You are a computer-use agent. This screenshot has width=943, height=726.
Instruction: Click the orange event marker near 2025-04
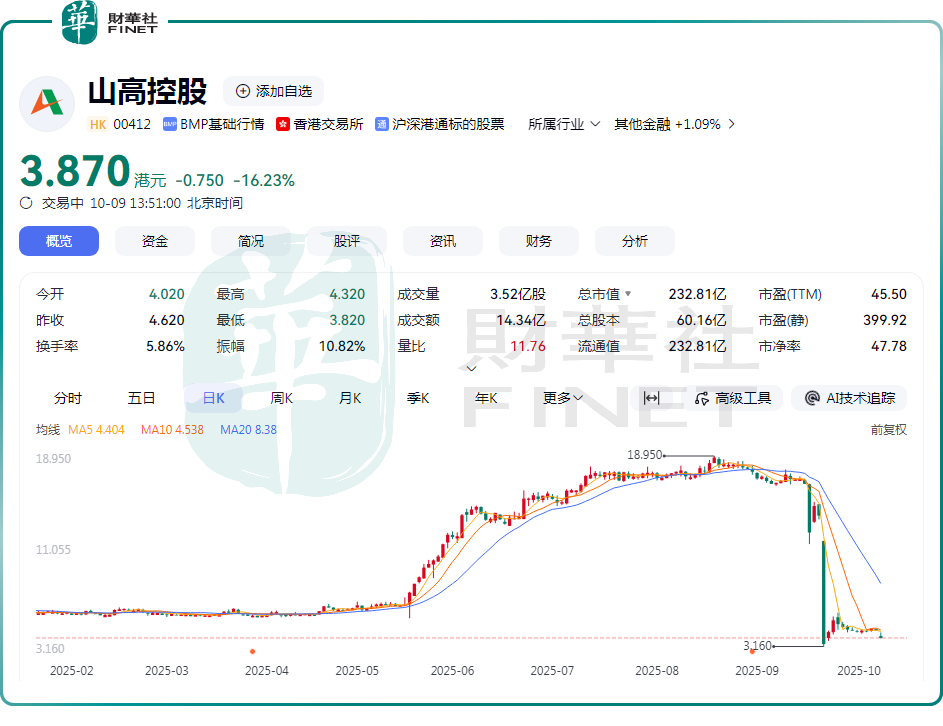point(252,651)
